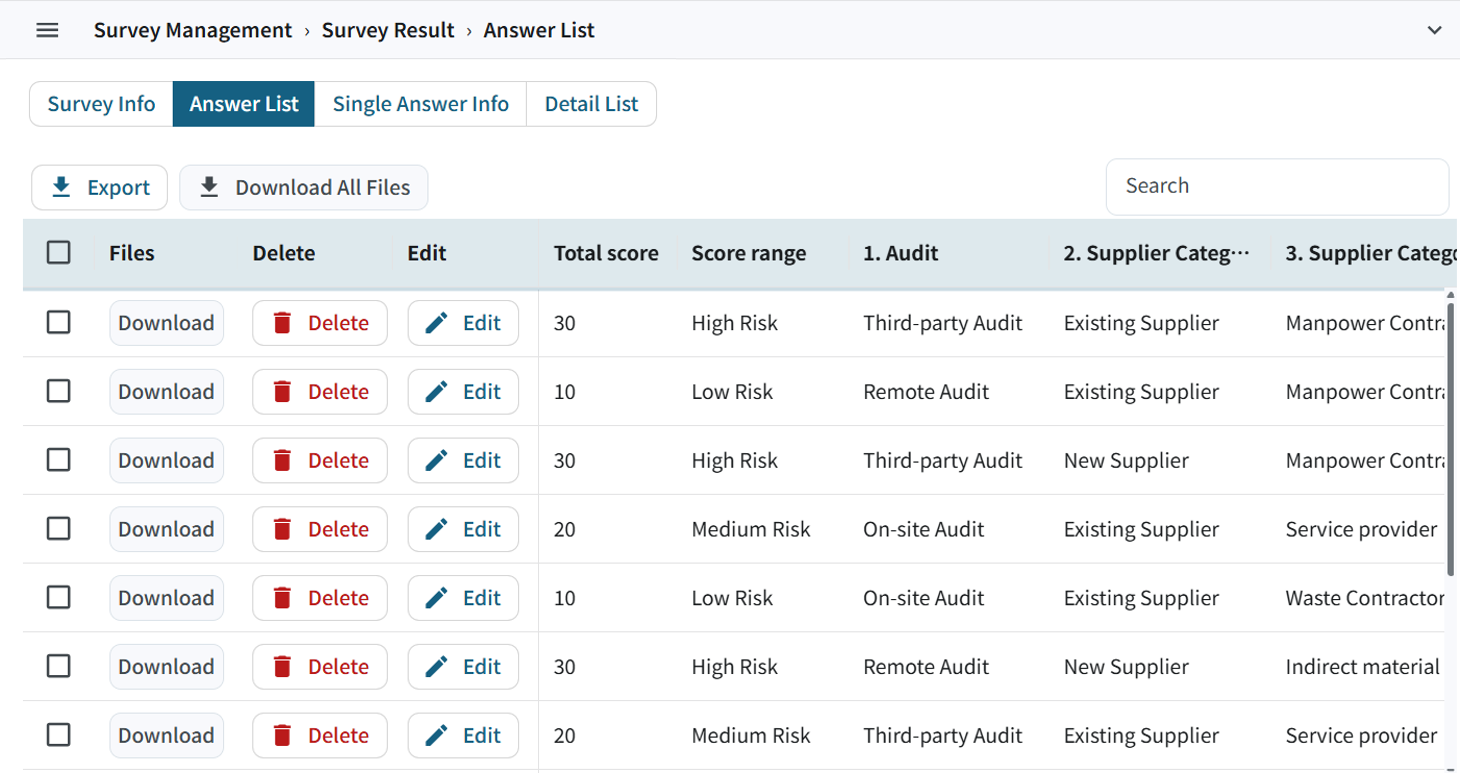Focus the Search input field
The height and width of the screenshot is (773, 1460).
click(1277, 186)
